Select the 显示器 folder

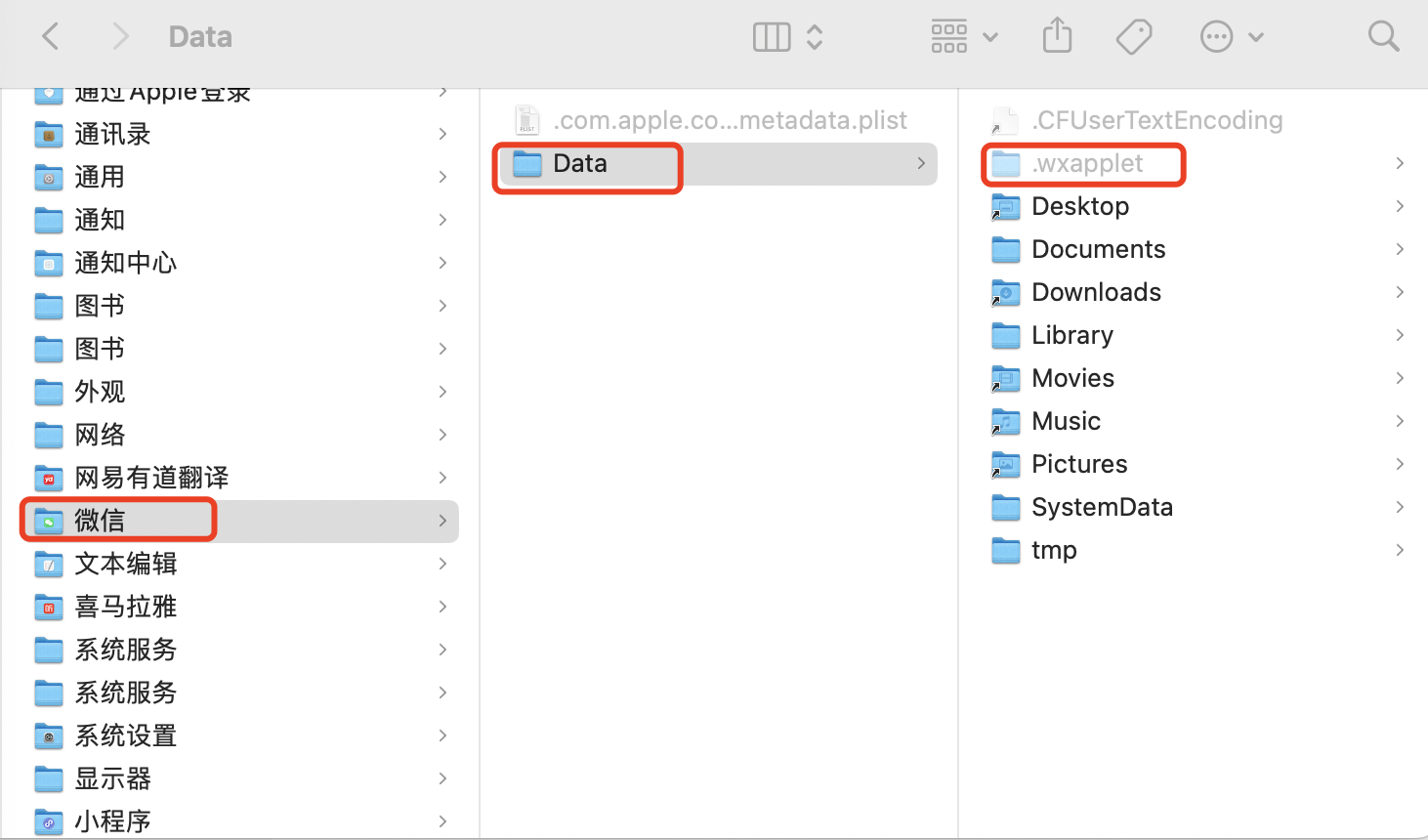(239, 778)
